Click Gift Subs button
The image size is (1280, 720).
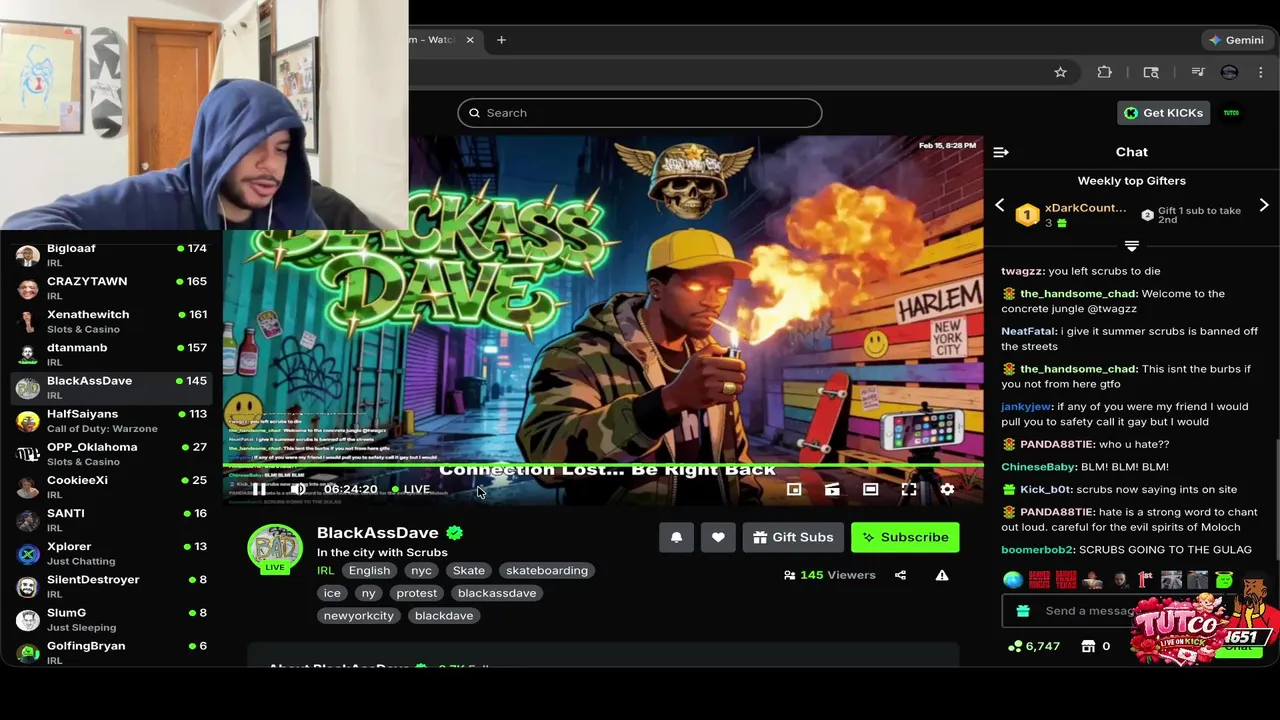tap(793, 537)
